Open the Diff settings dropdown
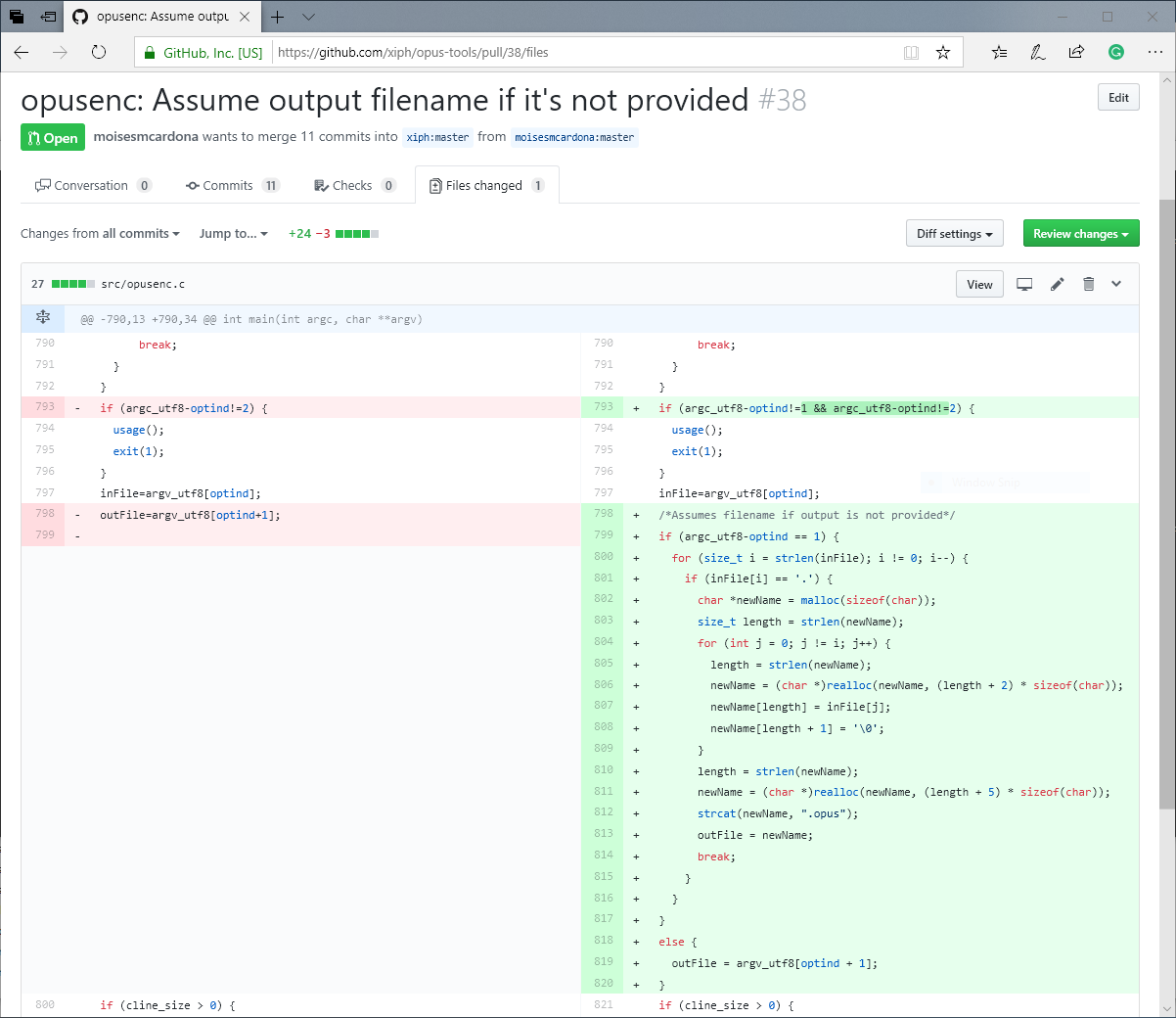The image size is (1176, 1018). click(x=954, y=234)
